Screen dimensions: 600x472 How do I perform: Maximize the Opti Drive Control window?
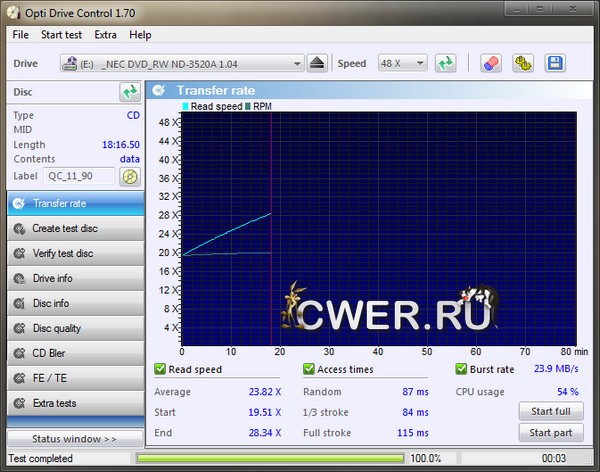tap(540, 9)
